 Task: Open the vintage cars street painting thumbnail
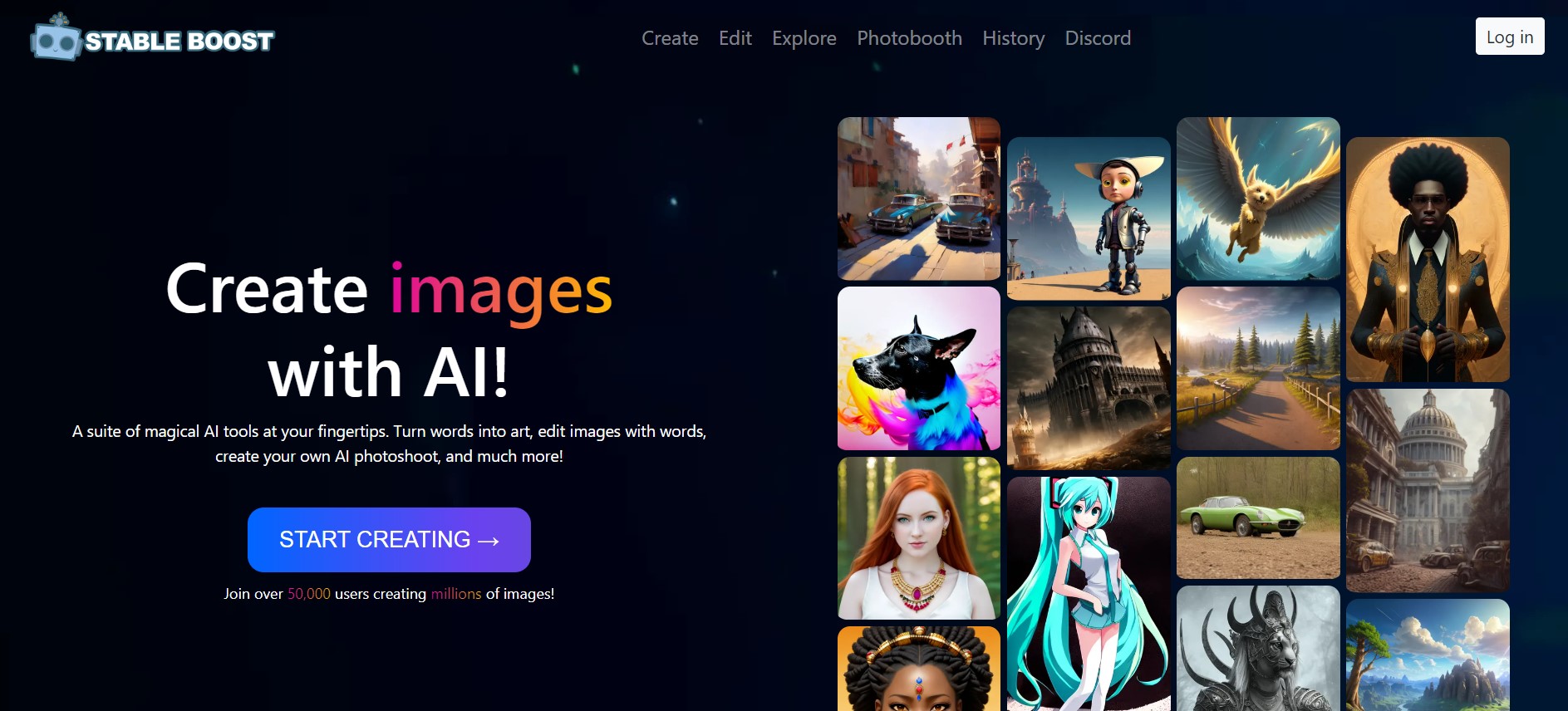(x=919, y=199)
